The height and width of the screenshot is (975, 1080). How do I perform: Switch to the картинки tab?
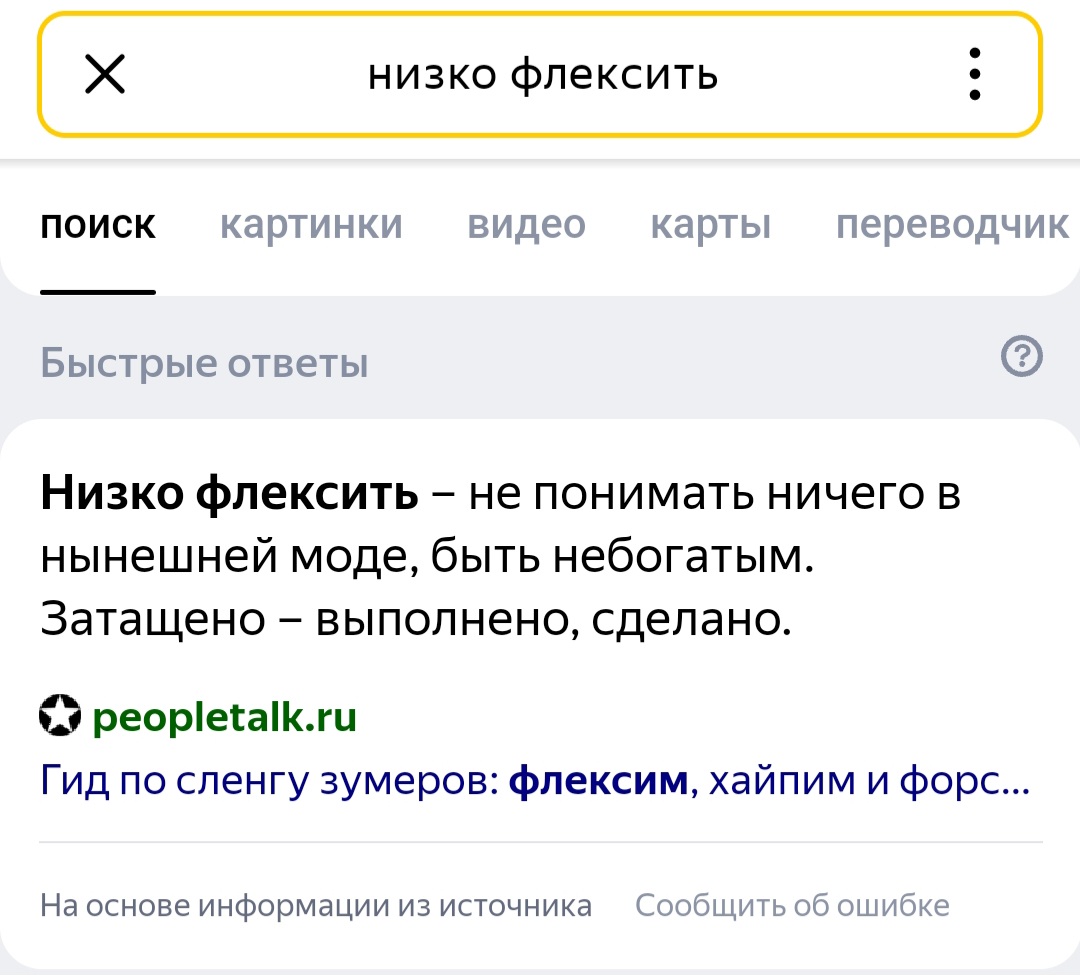(311, 224)
